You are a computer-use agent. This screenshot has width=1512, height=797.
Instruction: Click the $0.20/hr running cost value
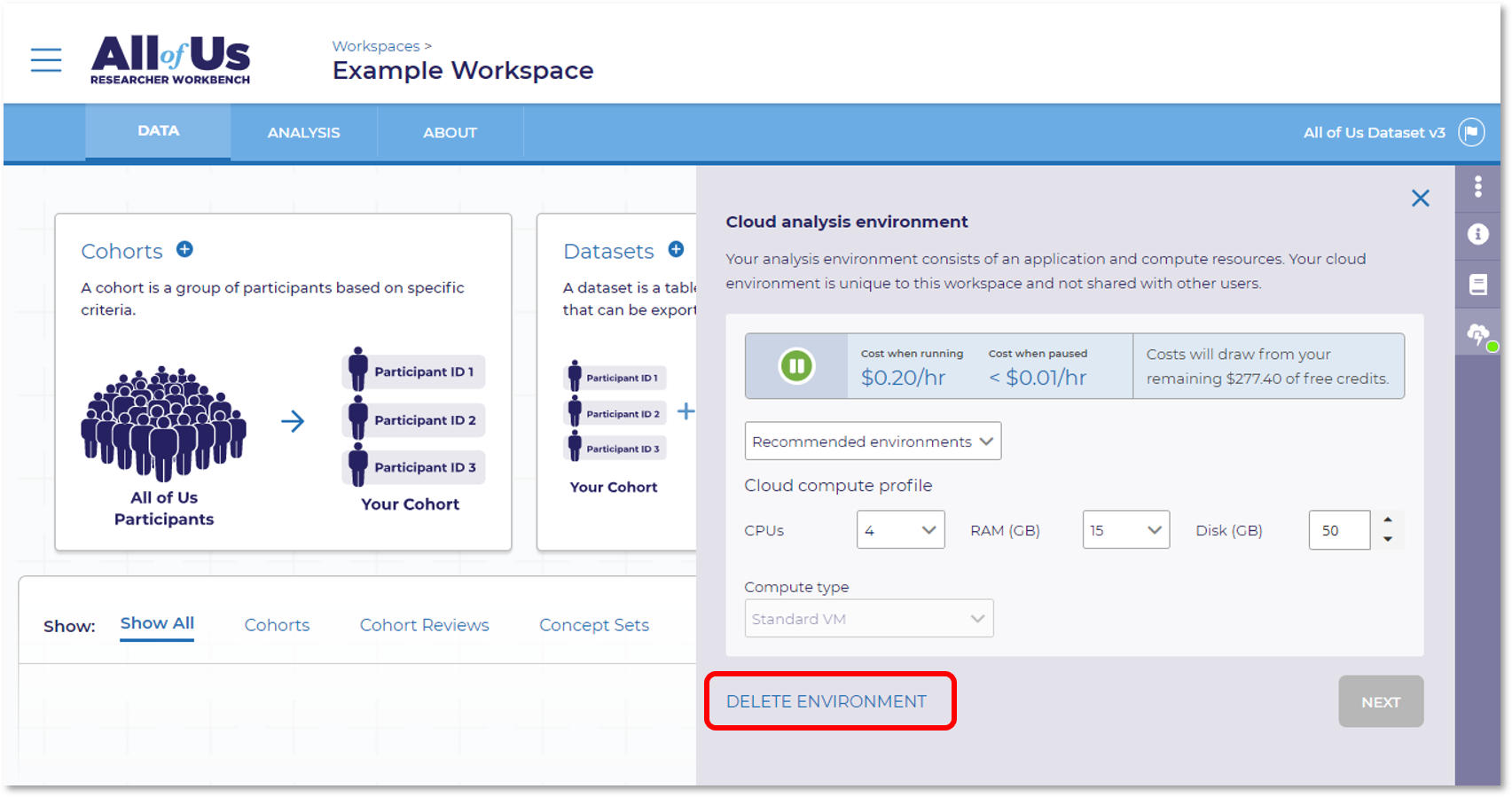pos(903,378)
